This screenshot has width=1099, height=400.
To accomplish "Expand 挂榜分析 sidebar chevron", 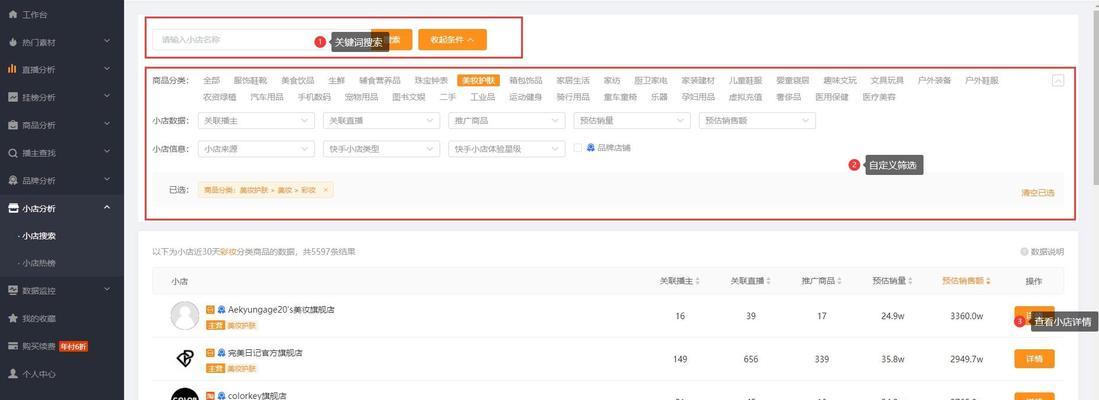I will click(x=107, y=97).
